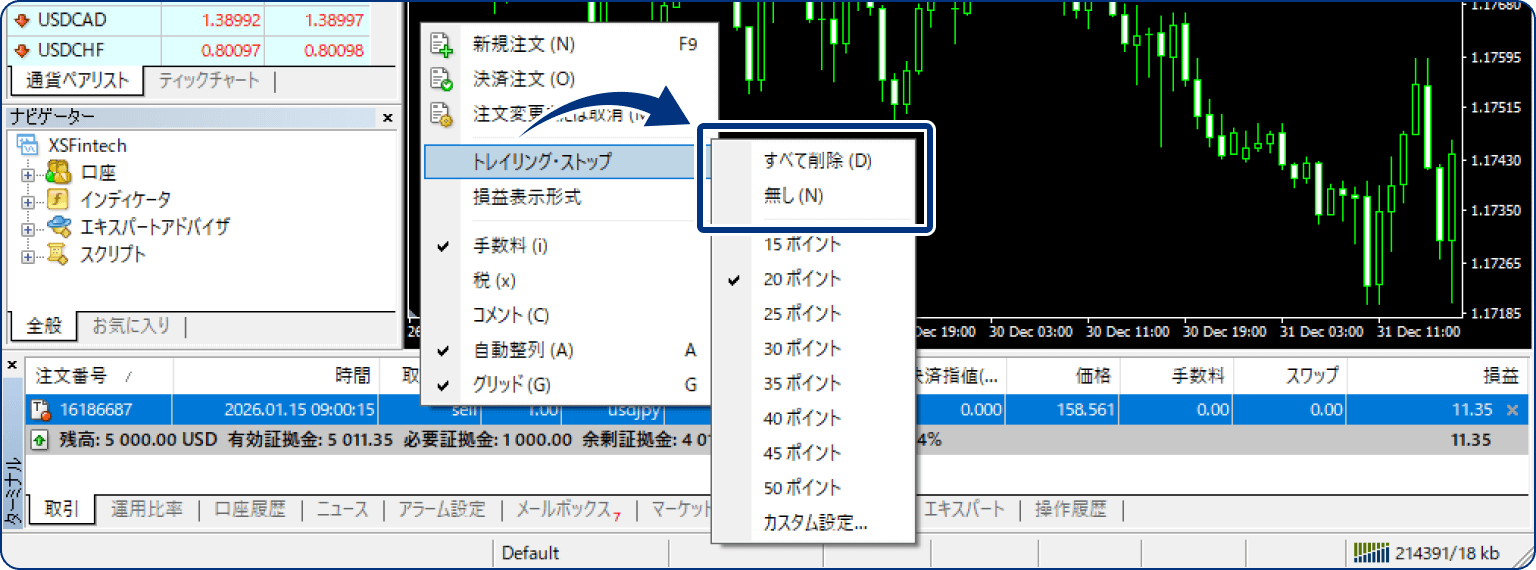This screenshot has height=570, width=1536.
Task: Click the XSFintech broker icon in navigator
Action: (29, 146)
